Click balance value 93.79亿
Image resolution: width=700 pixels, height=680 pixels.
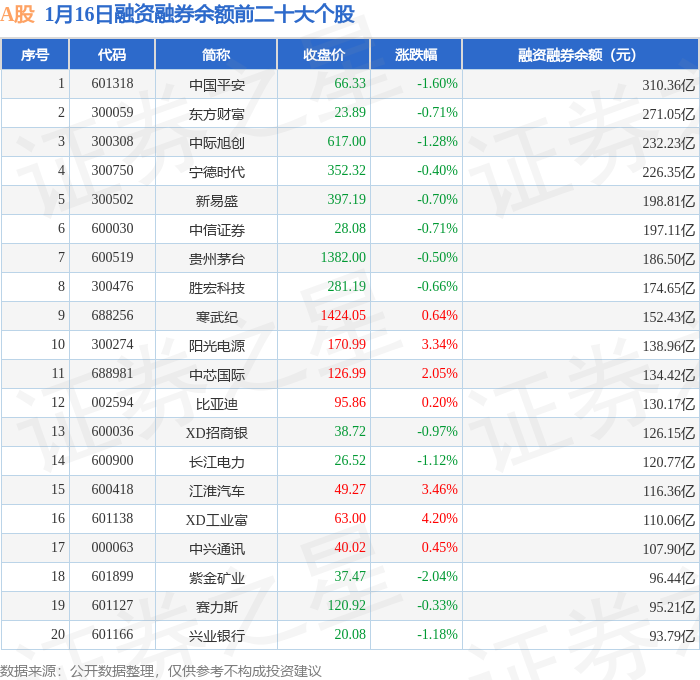pyautogui.click(x=672, y=636)
